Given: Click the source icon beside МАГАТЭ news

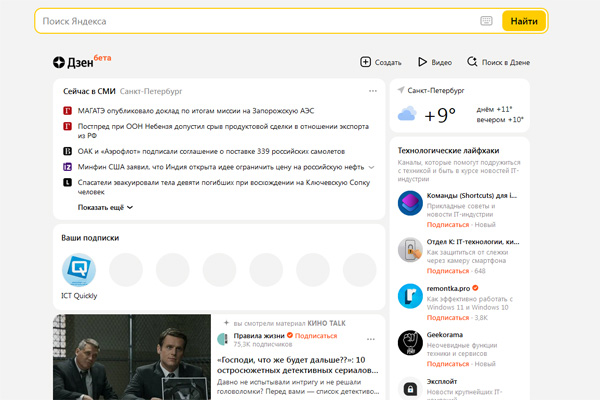Looking at the screenshot, I should click(67, 111).
